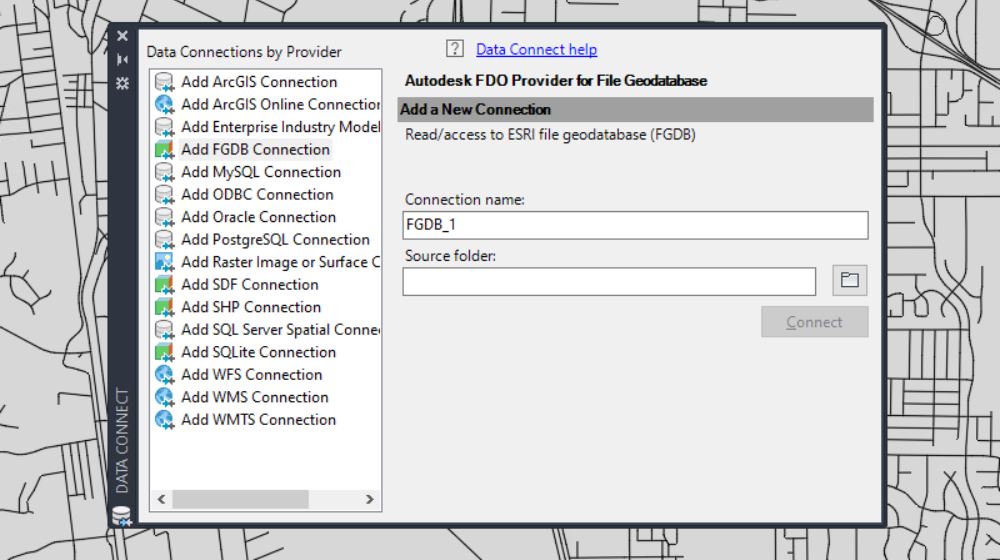The image size is (1001, 560).
Task: Click the SHP Connection icon
Action: (165, 307)
